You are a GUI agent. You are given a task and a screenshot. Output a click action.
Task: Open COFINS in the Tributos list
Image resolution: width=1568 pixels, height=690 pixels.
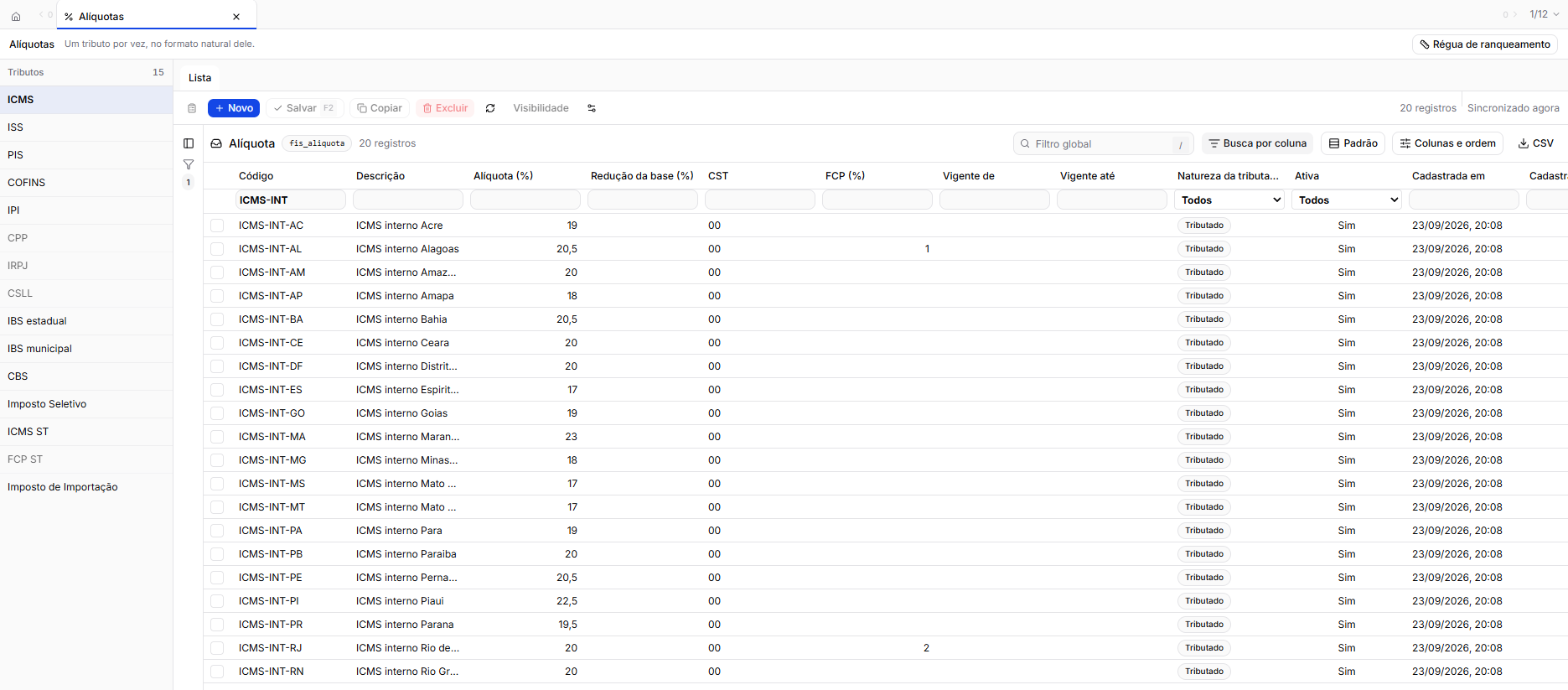tap(86, 183)
